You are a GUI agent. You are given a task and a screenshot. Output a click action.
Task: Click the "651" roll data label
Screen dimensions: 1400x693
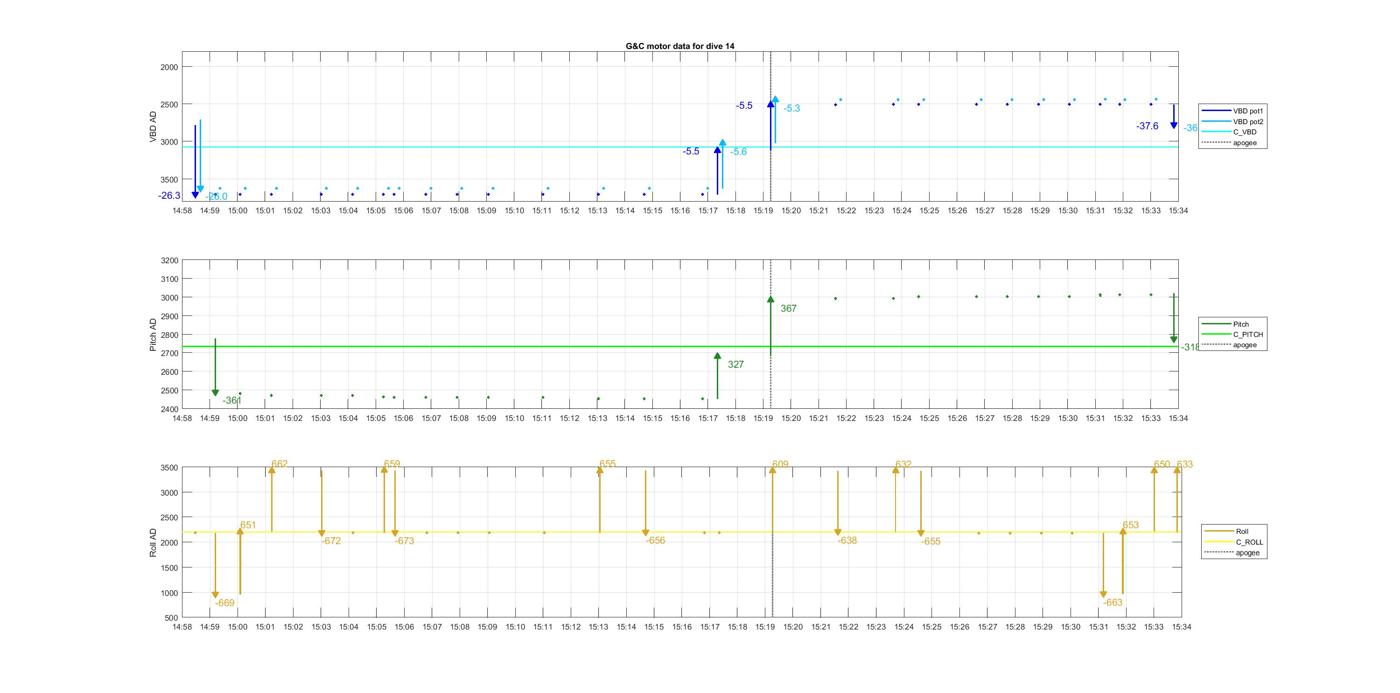[x=248, y=525]
